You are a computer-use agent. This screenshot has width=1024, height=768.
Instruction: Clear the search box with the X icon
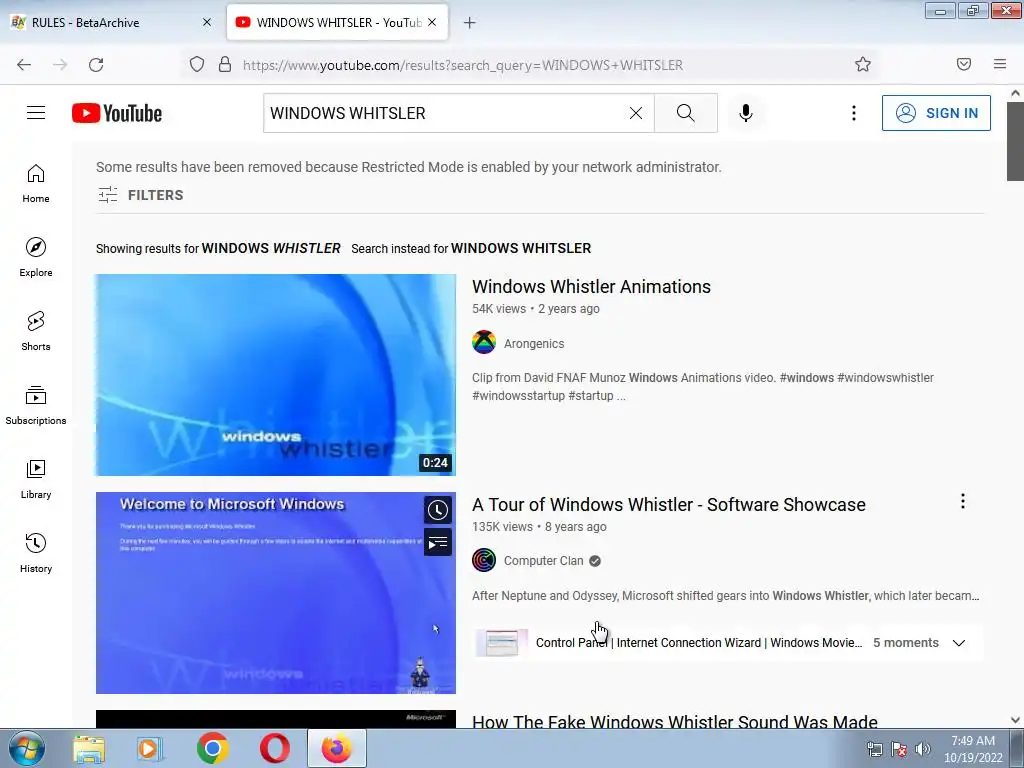click(x=635, y=113)
